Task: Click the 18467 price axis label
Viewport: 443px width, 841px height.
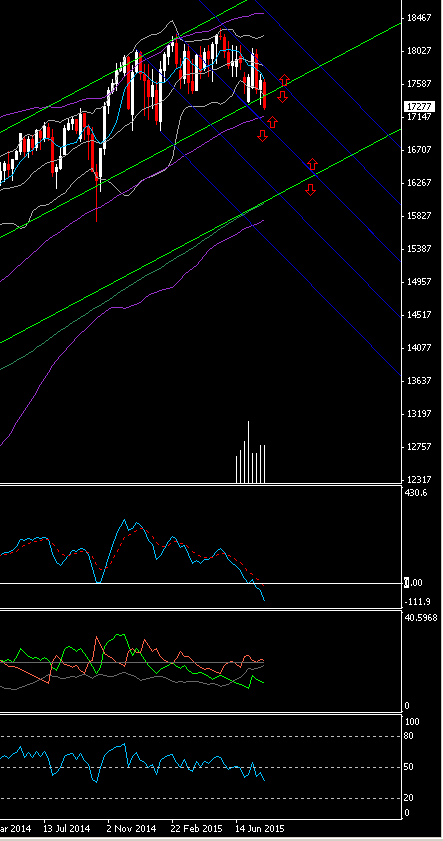Action: [x=419, y=18]
